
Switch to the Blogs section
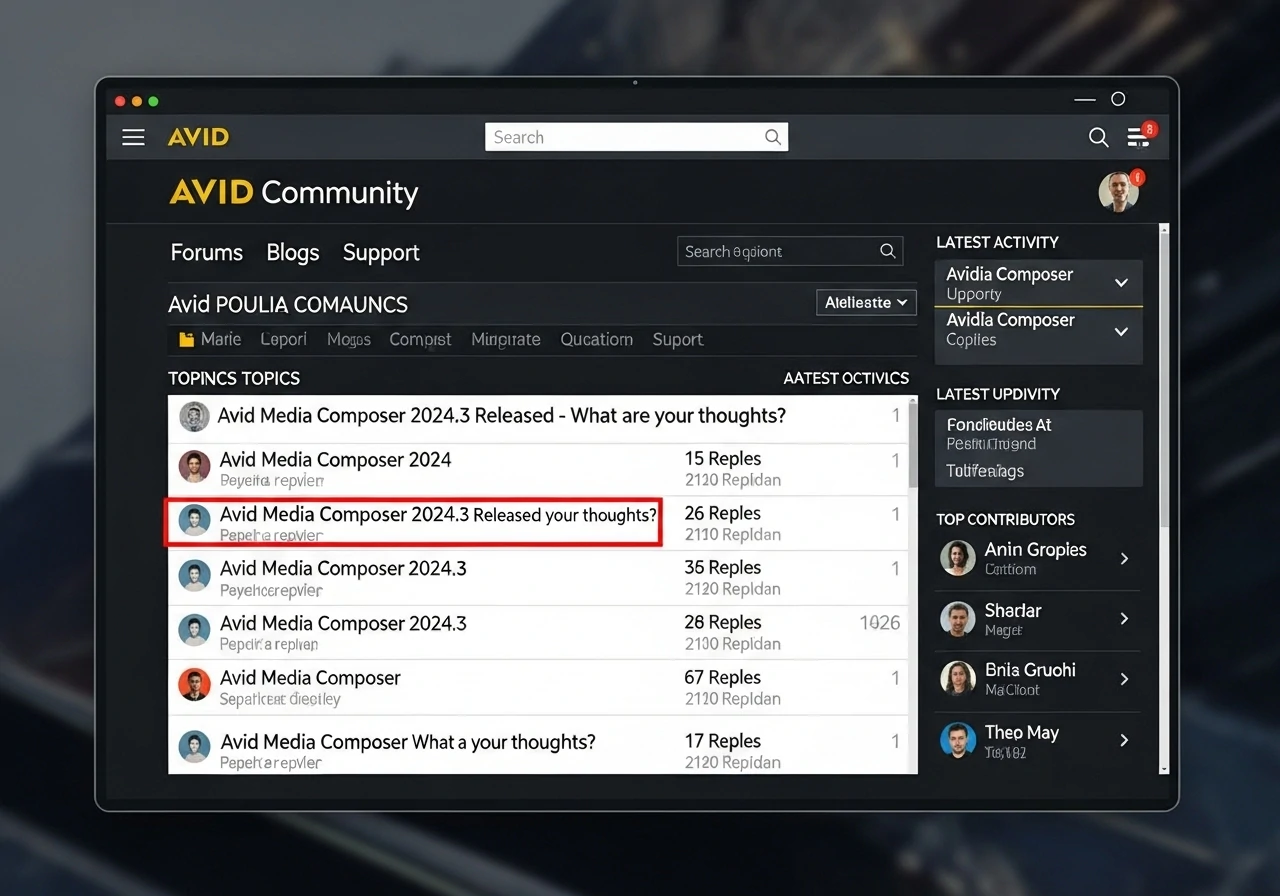[x=292, y=253]
